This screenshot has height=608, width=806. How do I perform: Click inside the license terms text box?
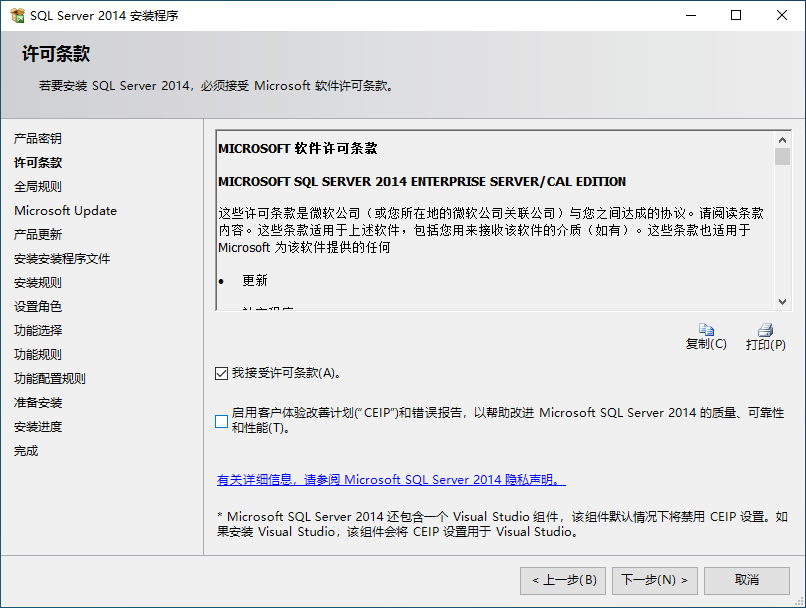tap(496, 220)
